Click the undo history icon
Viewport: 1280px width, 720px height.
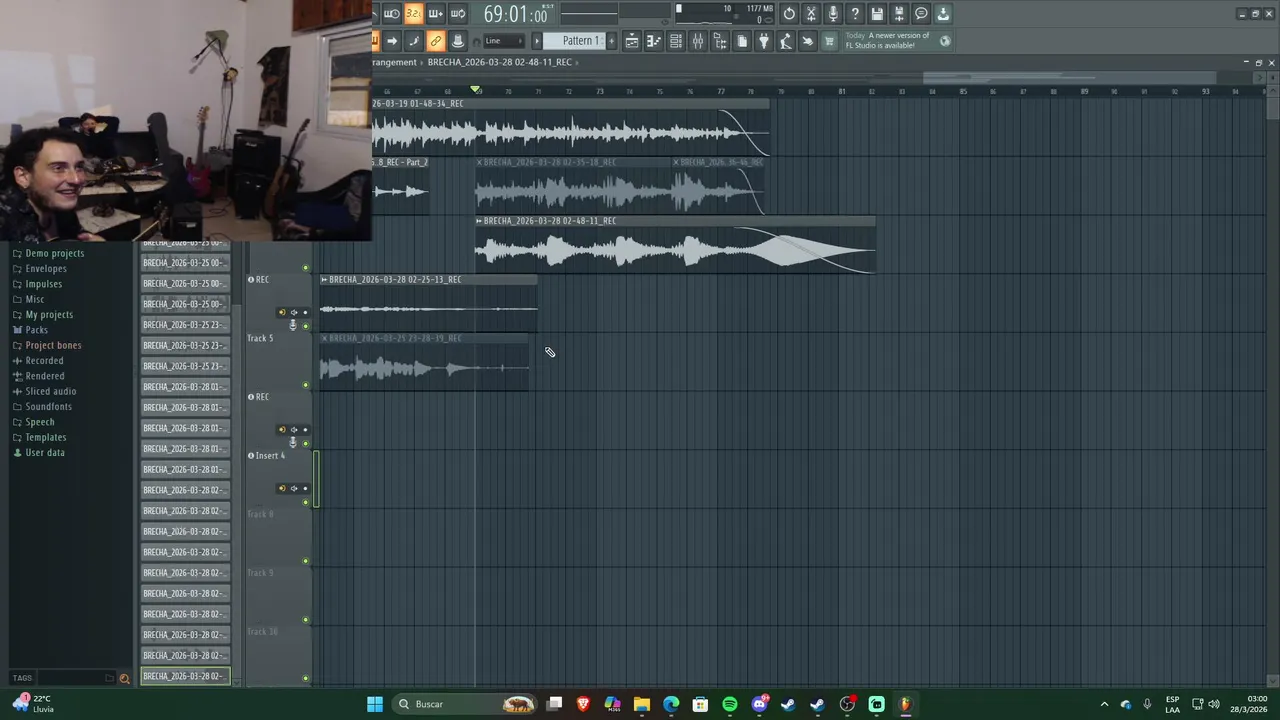(788, 14)
